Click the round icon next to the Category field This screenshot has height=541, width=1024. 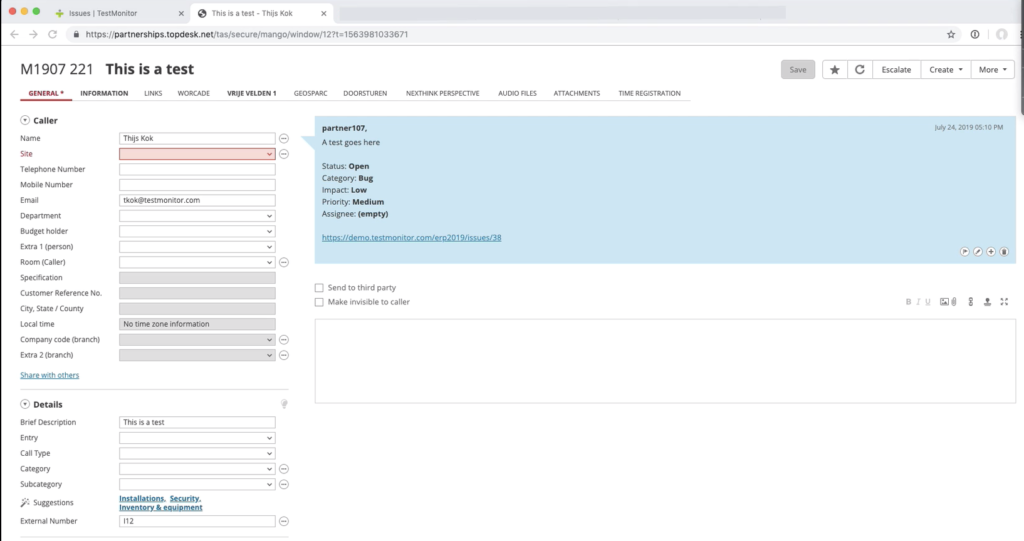[x=283, y=469]
